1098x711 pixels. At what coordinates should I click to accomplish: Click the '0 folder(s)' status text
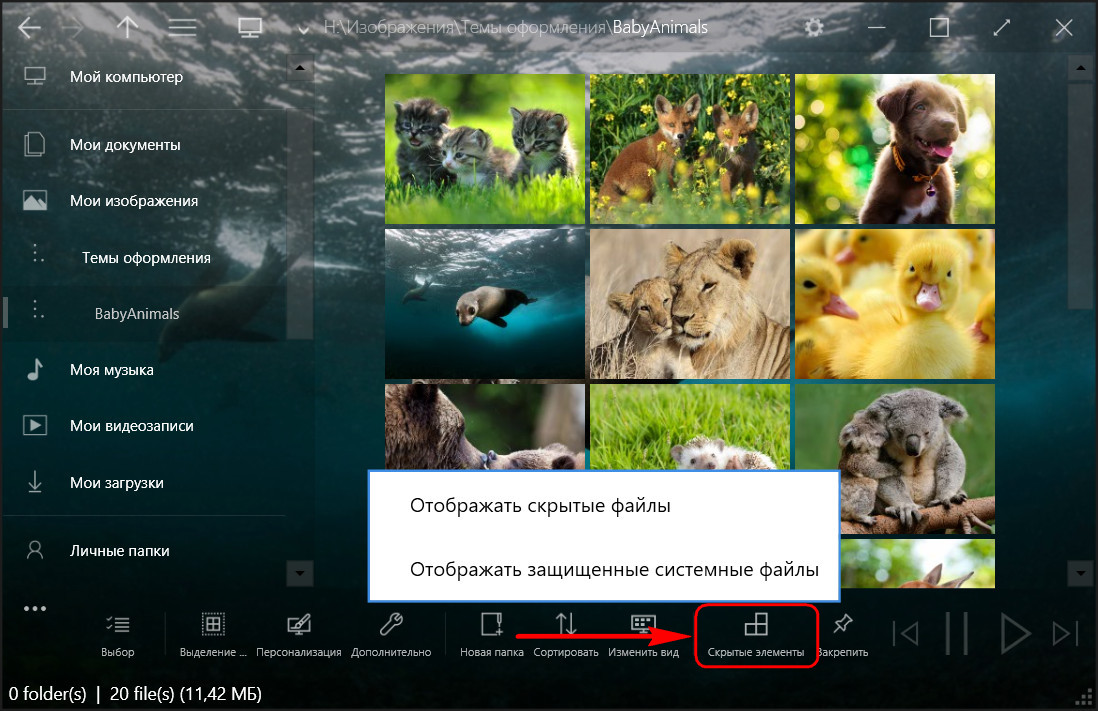tap(48, 693)
